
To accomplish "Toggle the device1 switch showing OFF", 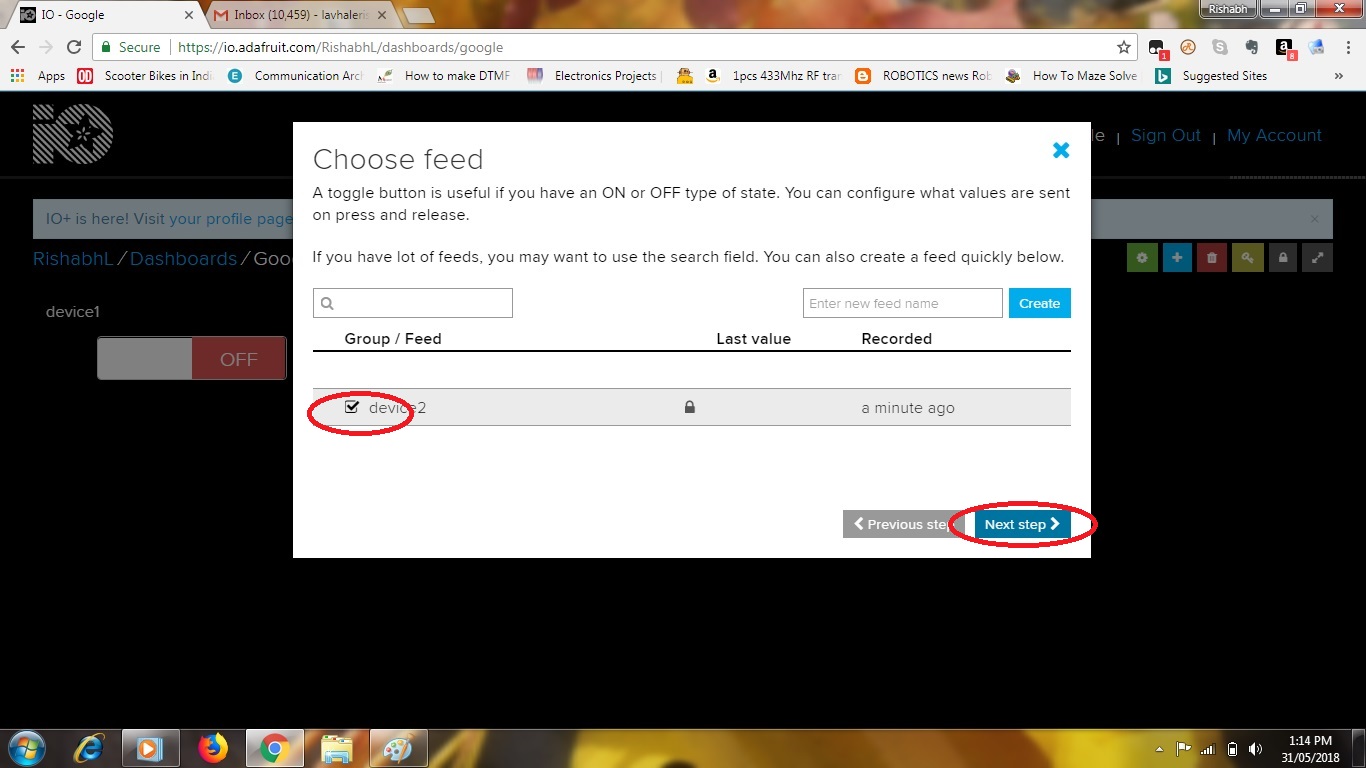I will coord(191,358).
